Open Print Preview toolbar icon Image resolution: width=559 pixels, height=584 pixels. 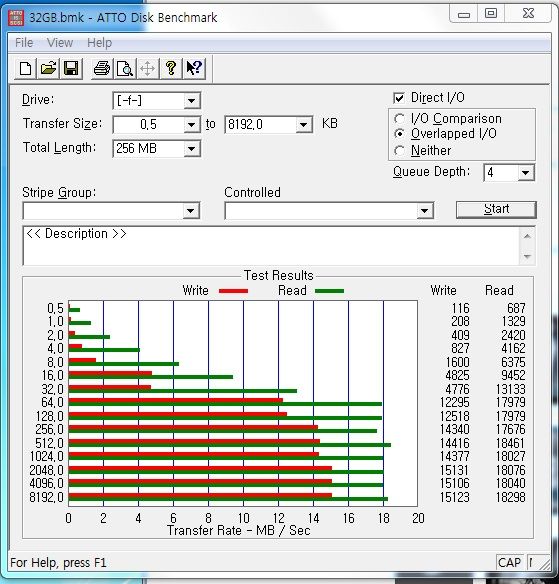pyautogui.click(x=125, y=69)
